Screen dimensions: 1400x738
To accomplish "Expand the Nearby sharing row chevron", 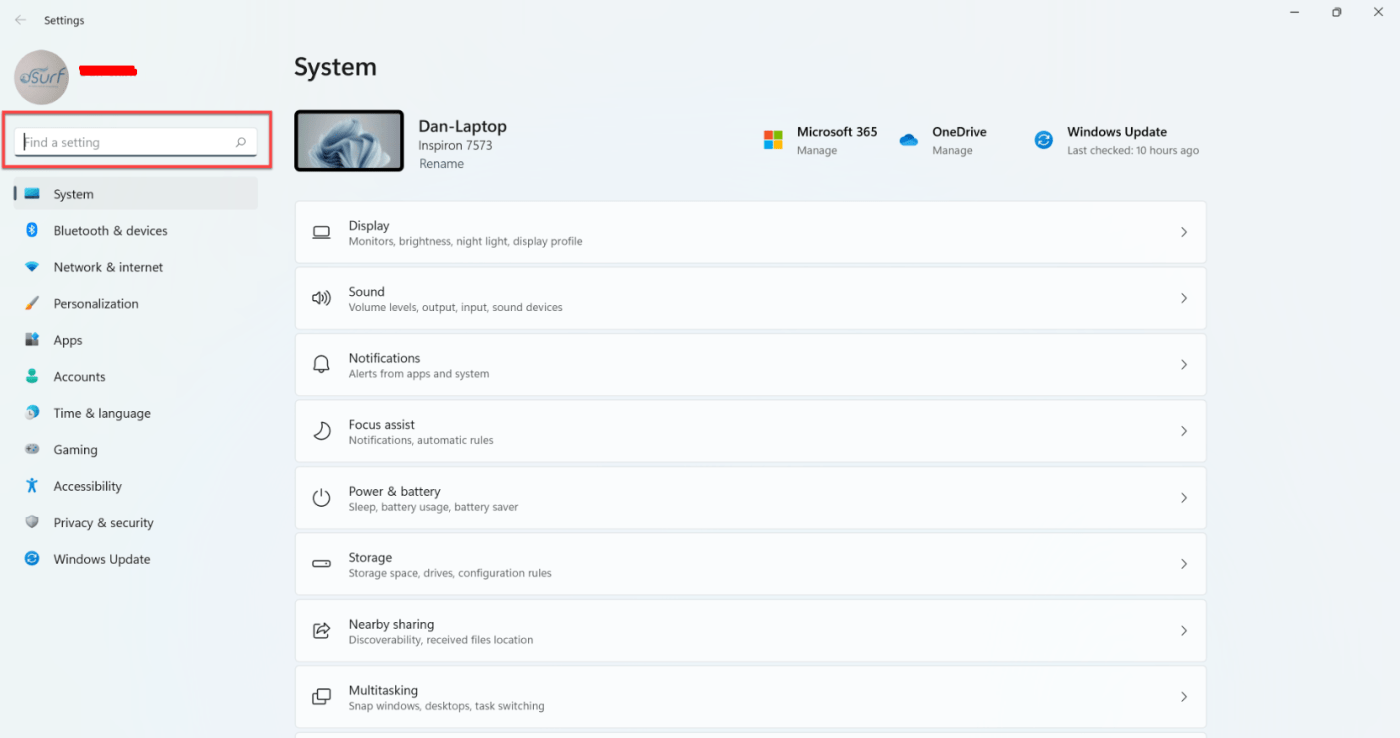I will [1184, 631].
